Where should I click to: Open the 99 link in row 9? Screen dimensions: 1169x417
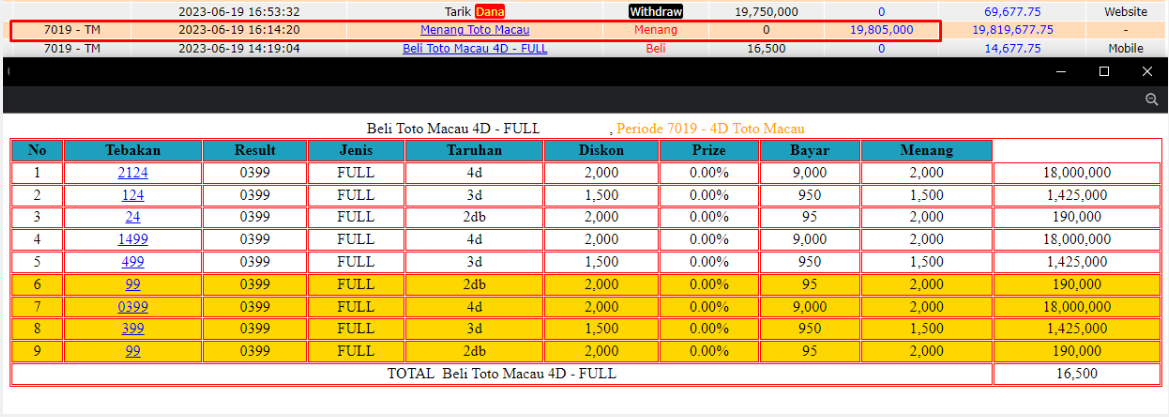[x=133, y=351]
